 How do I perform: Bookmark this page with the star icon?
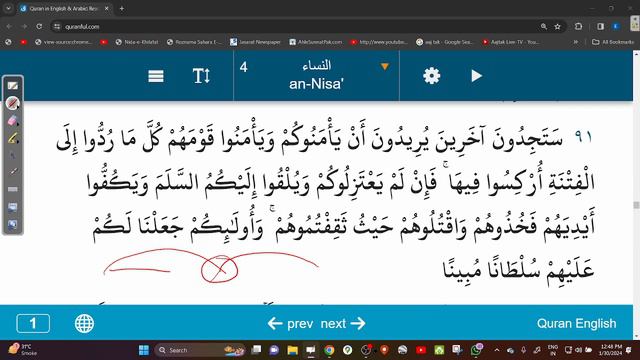coord(557,27)
